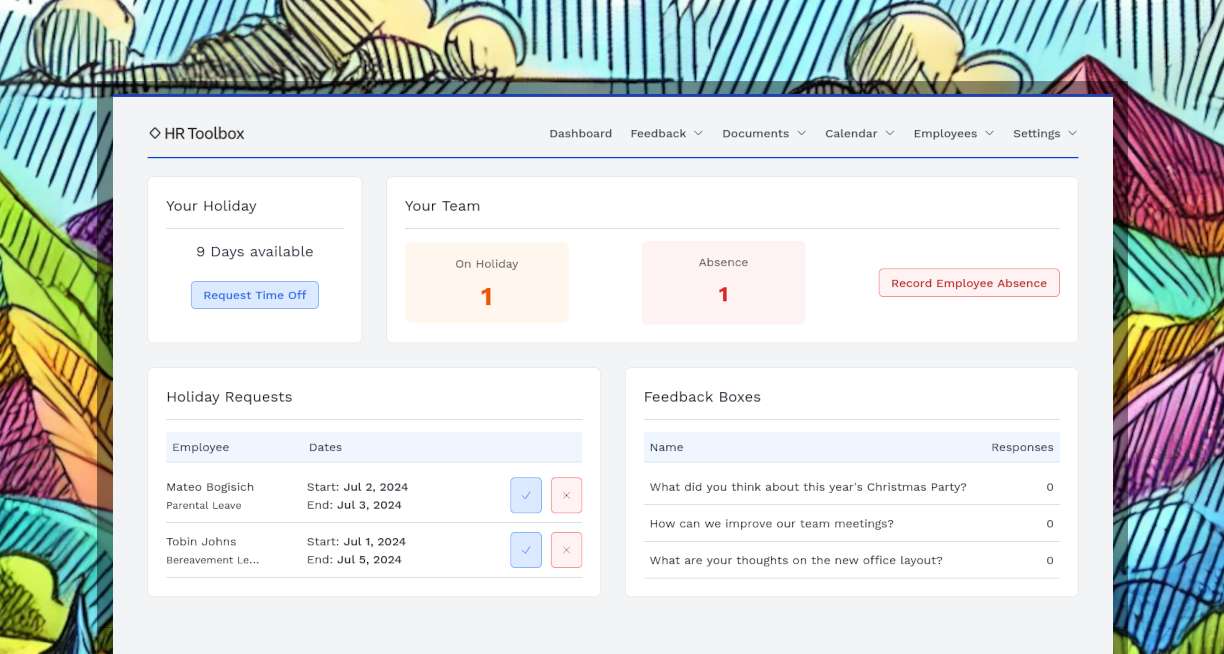Click the HR Toolbox diamond logo icon

coord(155,133)
